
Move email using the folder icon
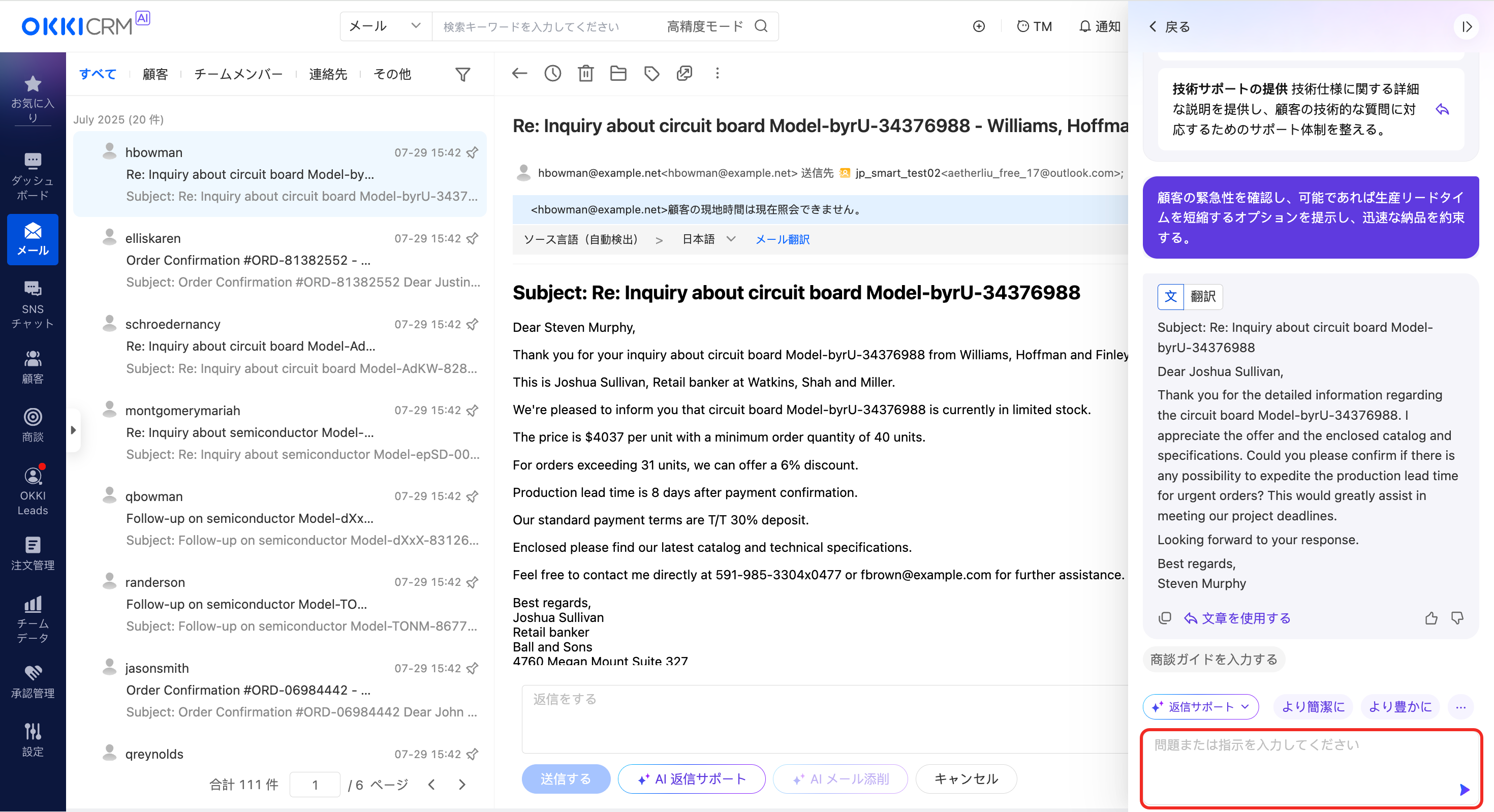[x=618, y=73]
